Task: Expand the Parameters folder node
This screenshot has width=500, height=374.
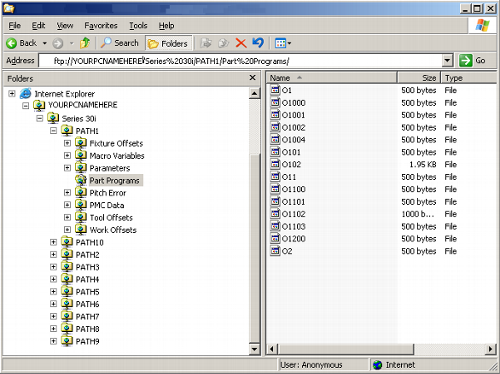Action: (67, 168)
